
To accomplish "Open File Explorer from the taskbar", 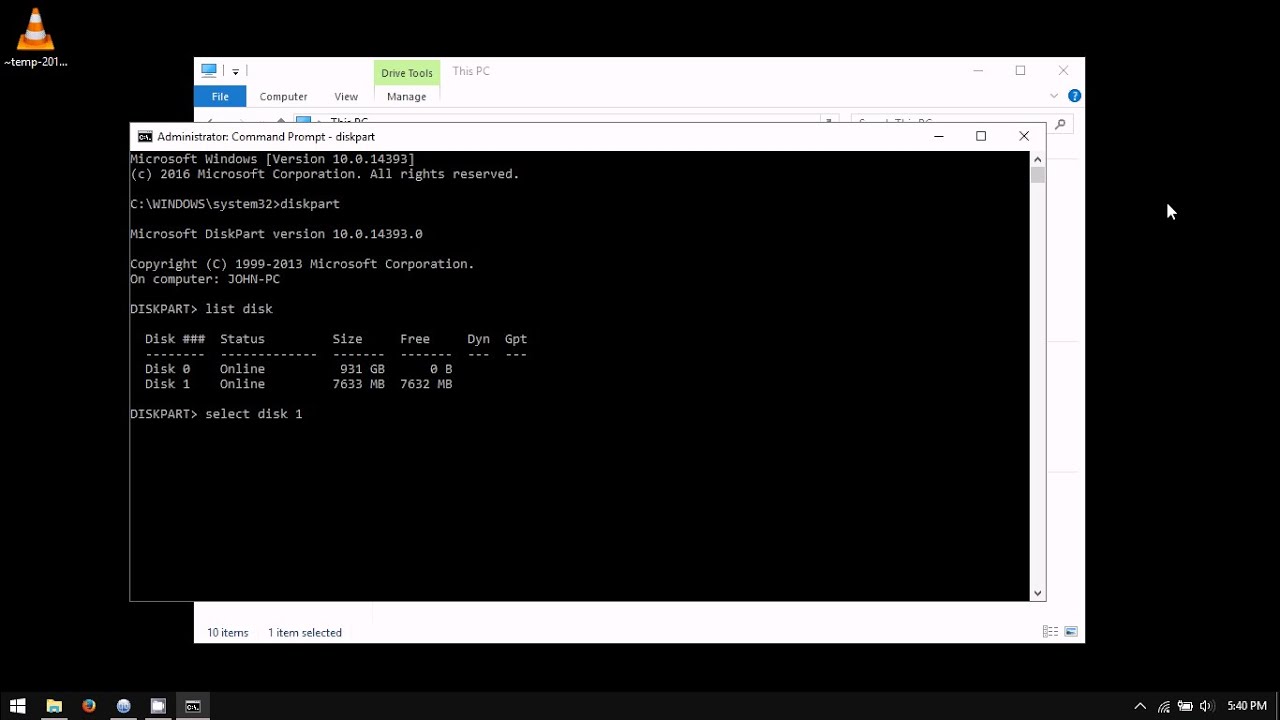I will pyautogui.click(x=53, y=706).
